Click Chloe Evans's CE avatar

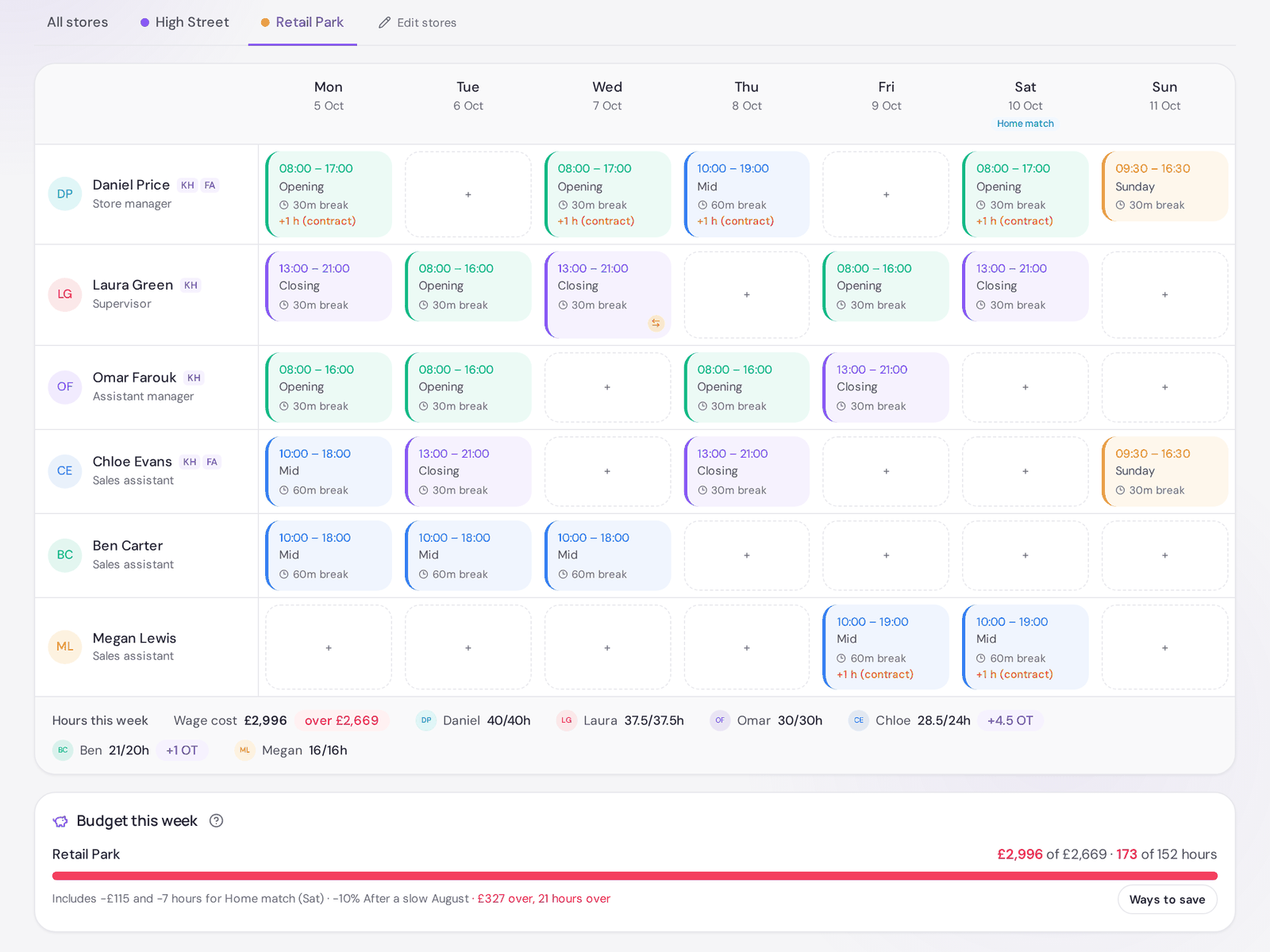65,470
